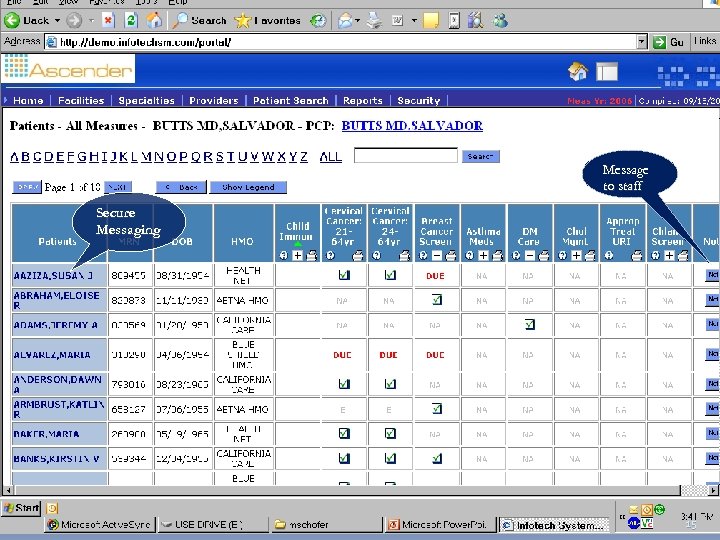Expand the Child Immun plus button
This screenshot has width=720, height=540.
click(x=298, y=256)
